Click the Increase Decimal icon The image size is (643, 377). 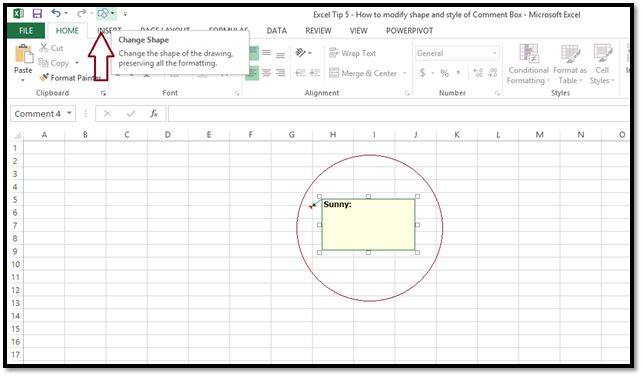478,73
